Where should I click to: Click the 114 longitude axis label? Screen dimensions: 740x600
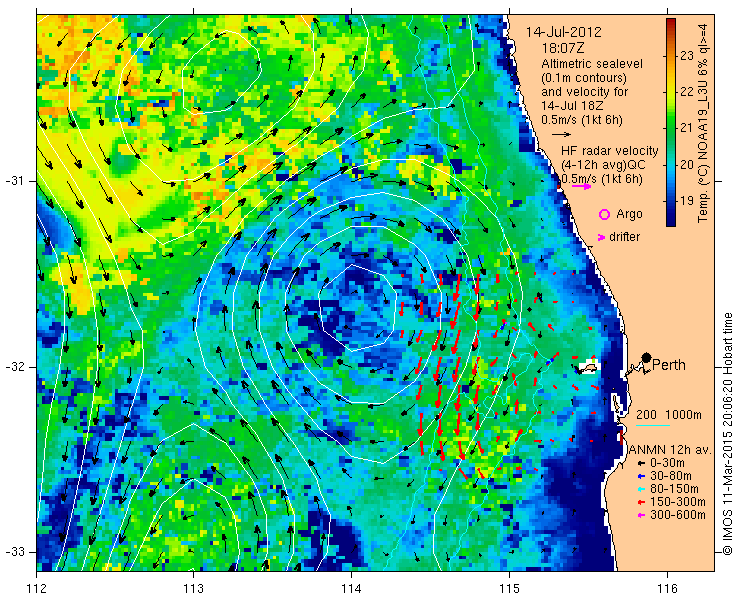(352, 589)
